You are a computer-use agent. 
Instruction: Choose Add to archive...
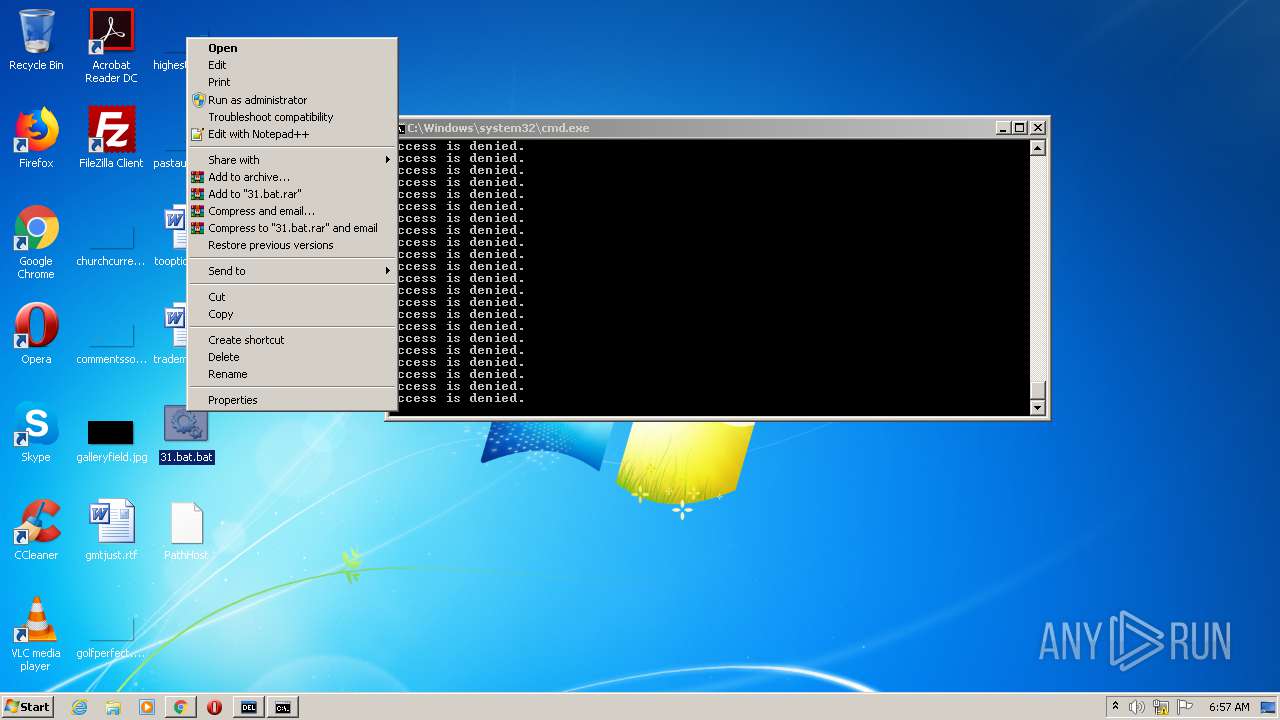292,177
